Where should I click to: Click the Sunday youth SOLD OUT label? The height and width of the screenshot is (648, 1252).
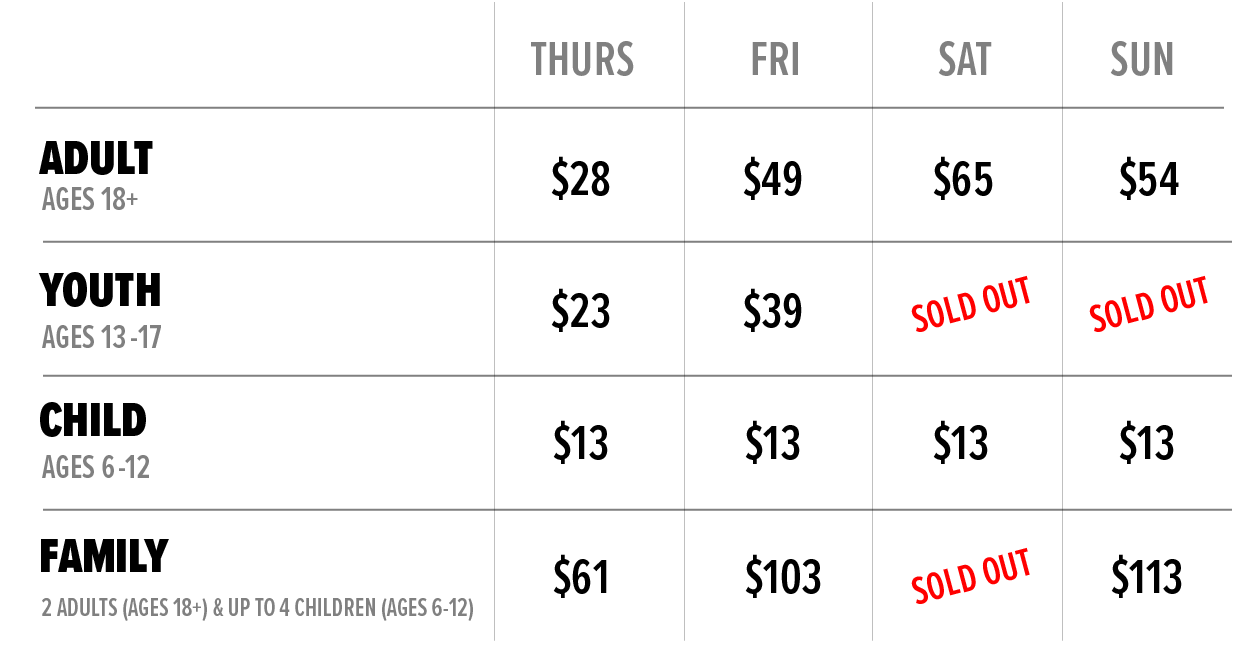1149,304
